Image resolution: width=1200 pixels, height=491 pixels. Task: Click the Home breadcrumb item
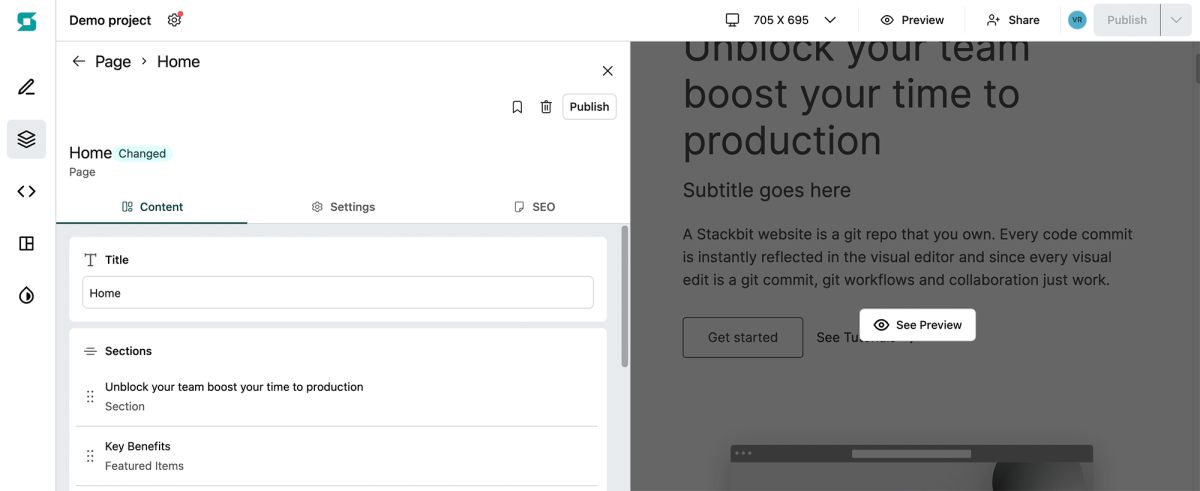(178, 61)
